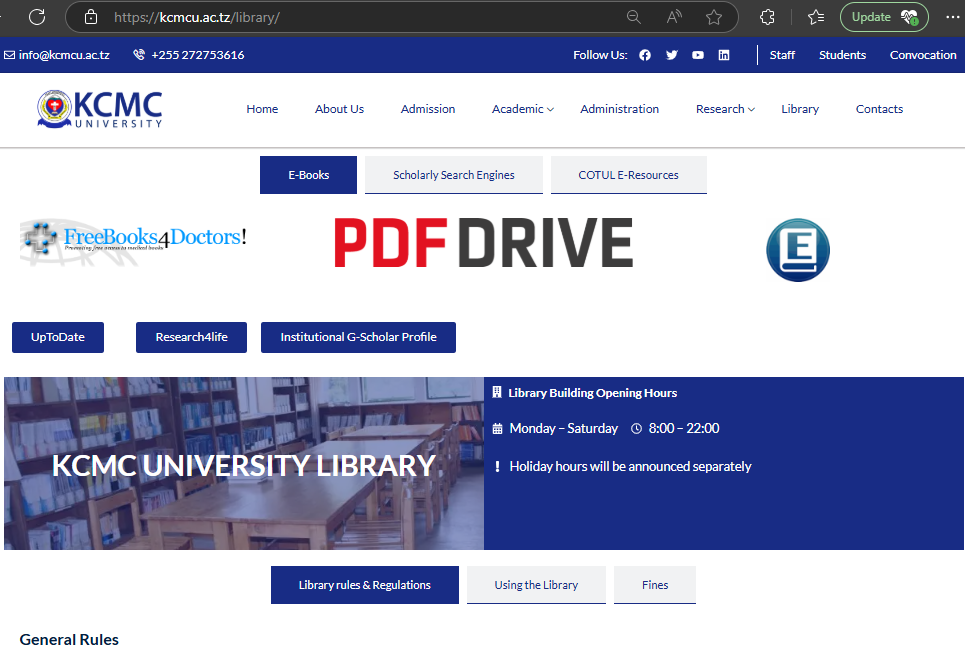This screenshot has height=647, width=965.
Task: Switch to Using the Library tab
Action: 536,585
